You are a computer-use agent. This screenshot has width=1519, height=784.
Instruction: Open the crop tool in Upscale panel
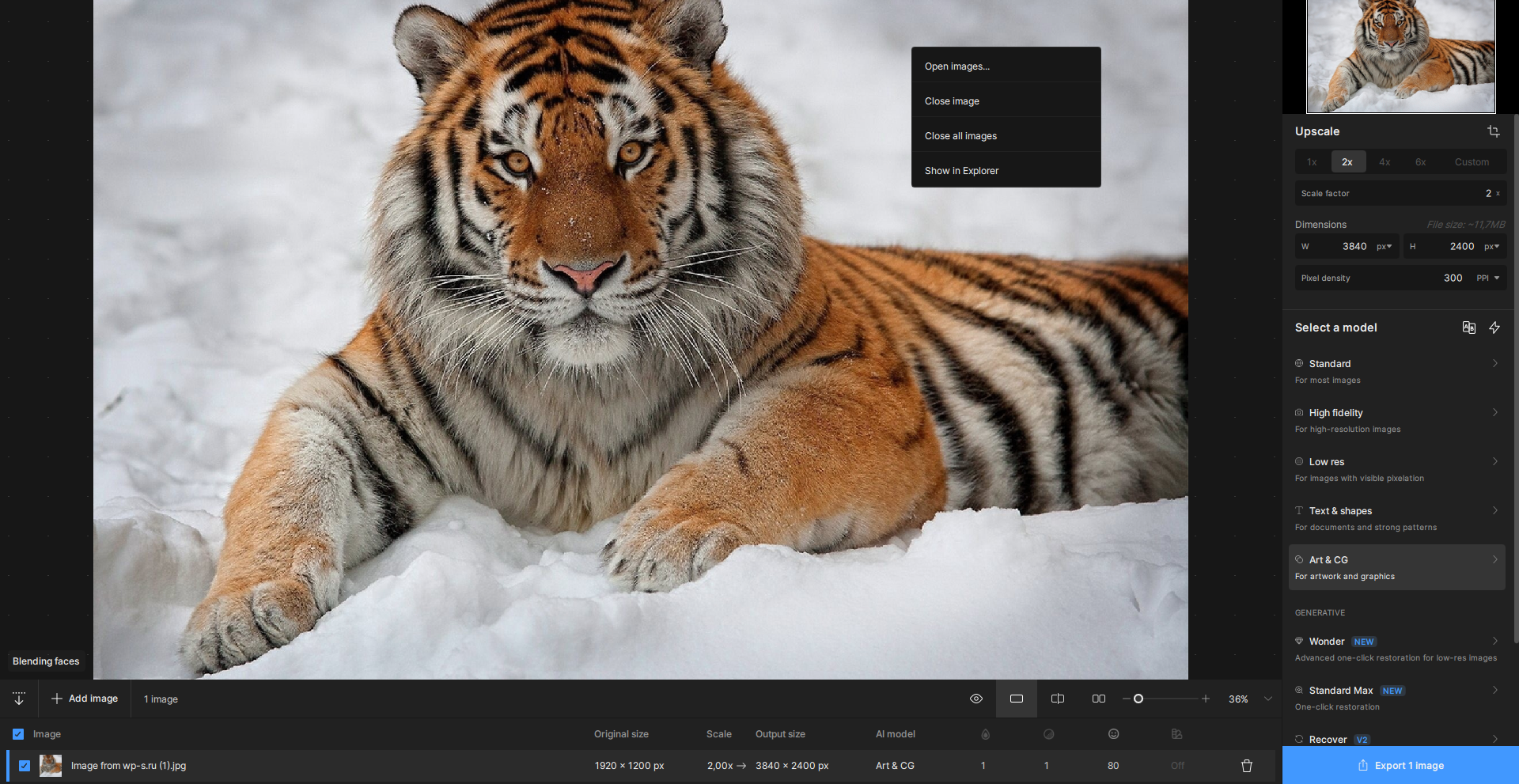tap(1493, 131)
